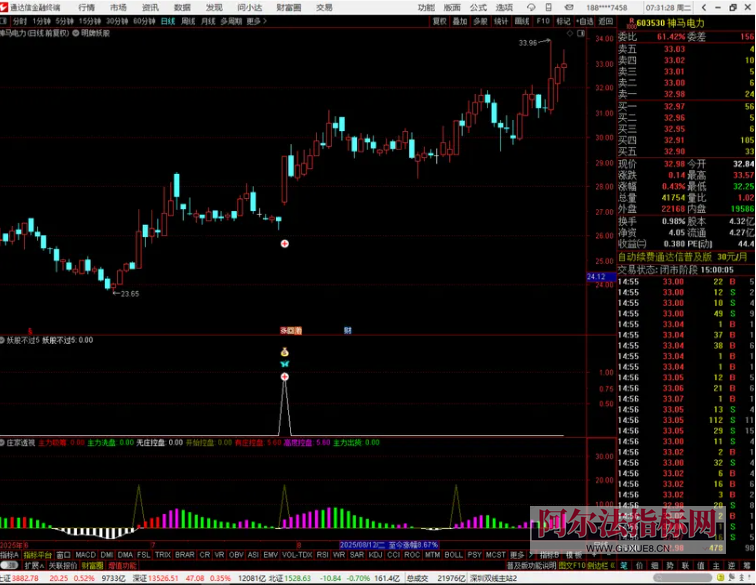Click the red plus marker under candlesticks
Image resolution: width=756 pixels, height=585 pixels.
pos(284,244)
